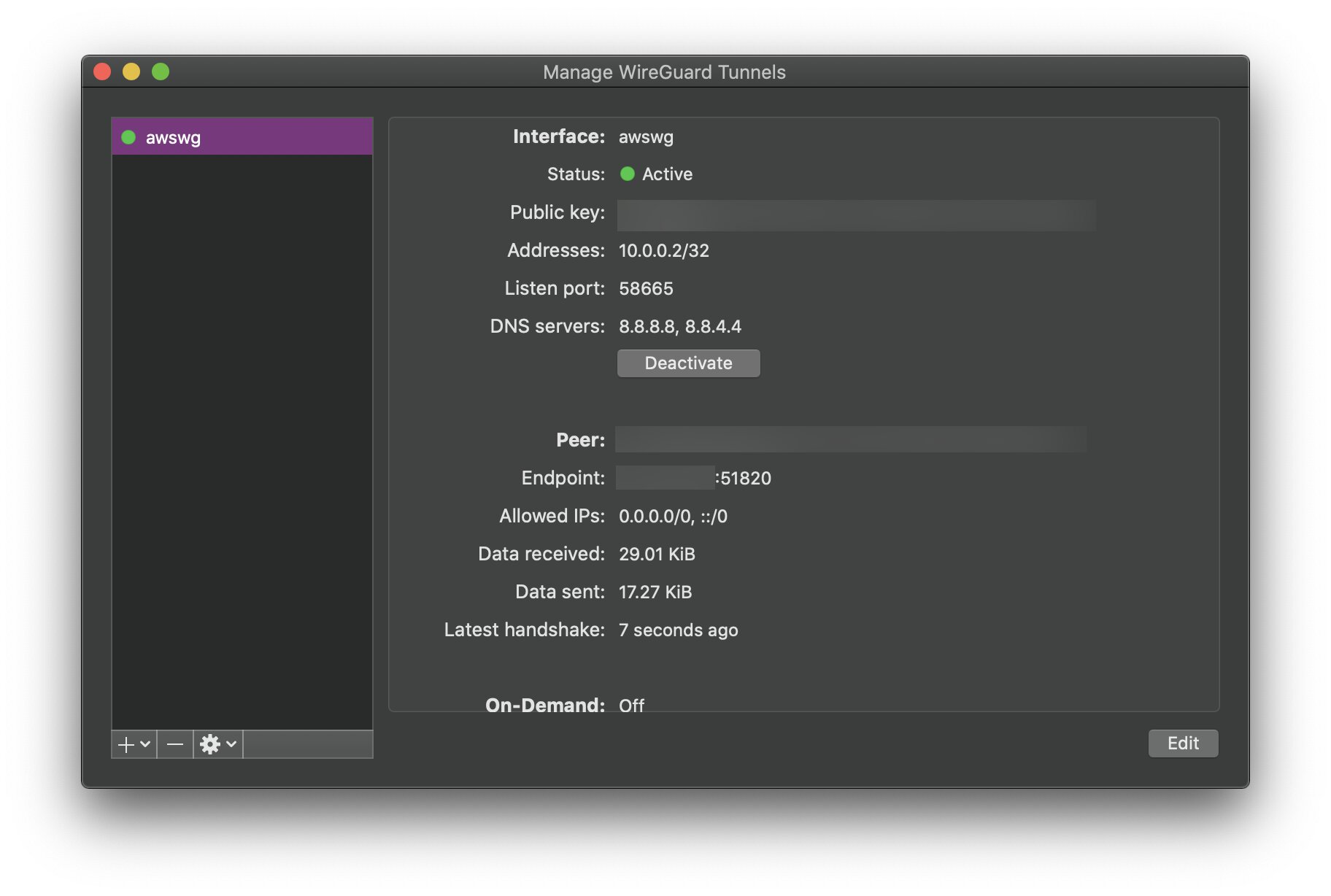Click the On-Demand Off value
Image resolution: width=1331 pixels, height=896 pixels.
632,706
